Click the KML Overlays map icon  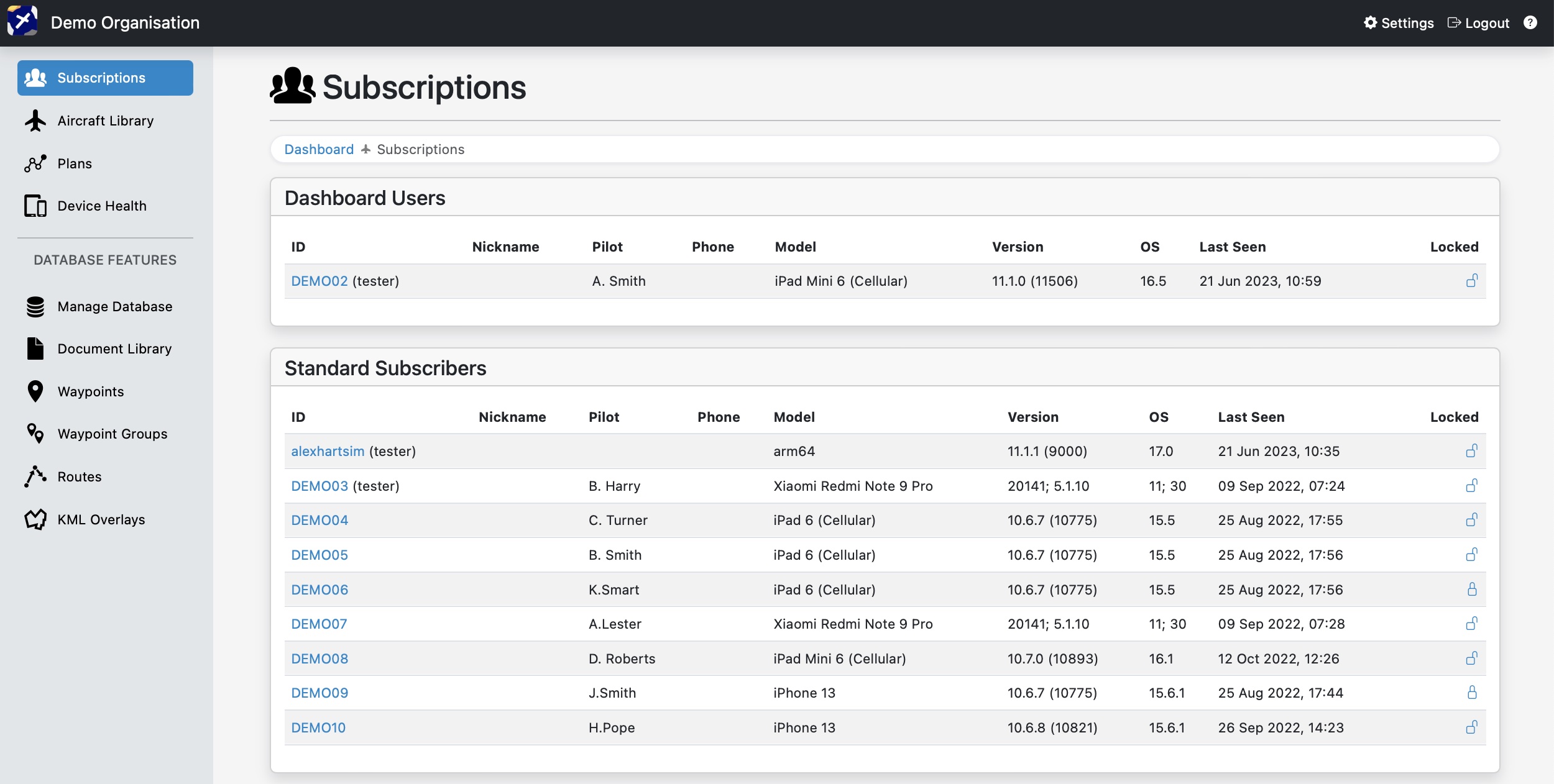pyautogui.click(x=35, y=519)
